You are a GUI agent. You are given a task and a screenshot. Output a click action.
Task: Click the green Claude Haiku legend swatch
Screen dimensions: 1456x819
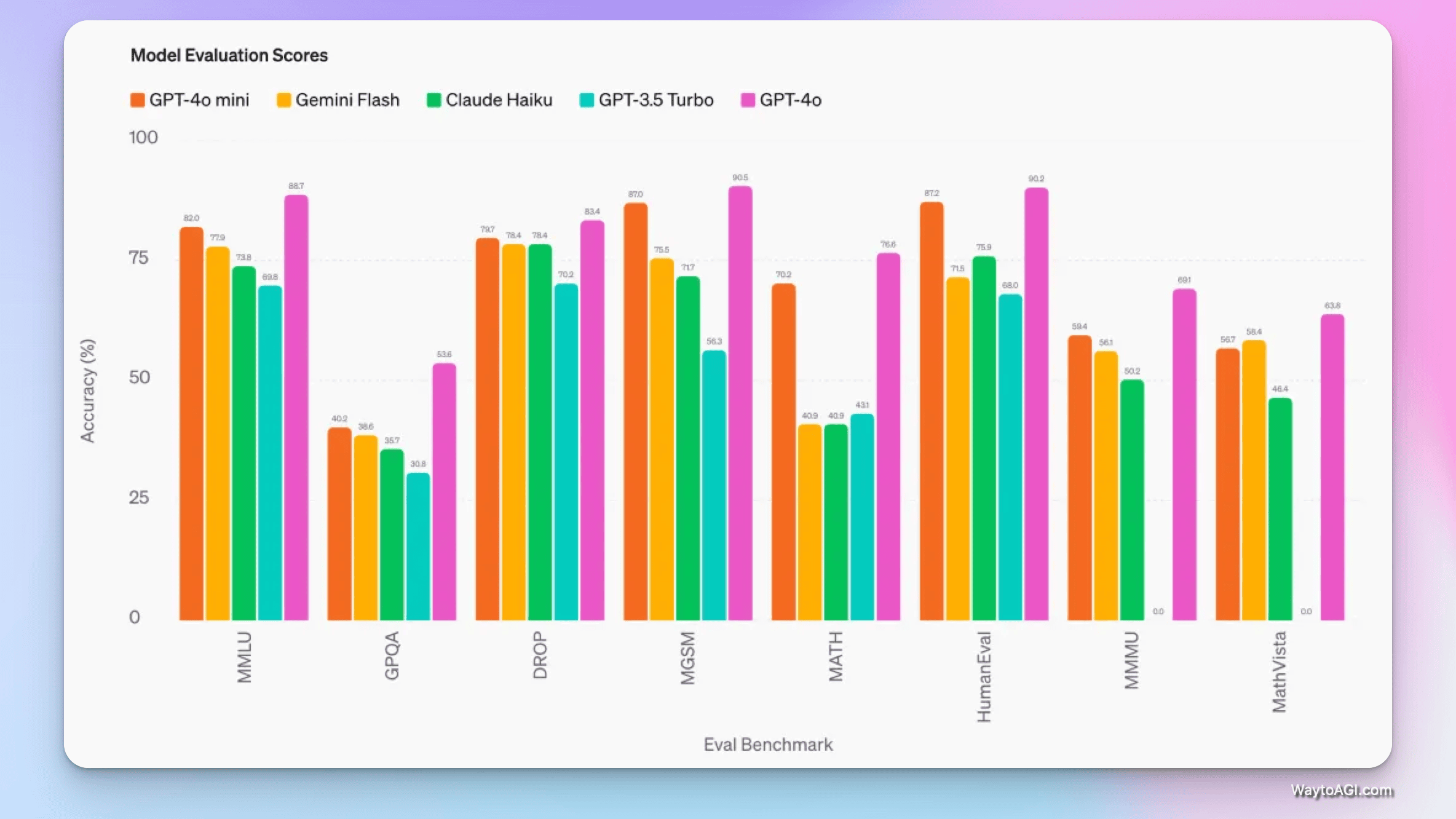tap(434, 100)
